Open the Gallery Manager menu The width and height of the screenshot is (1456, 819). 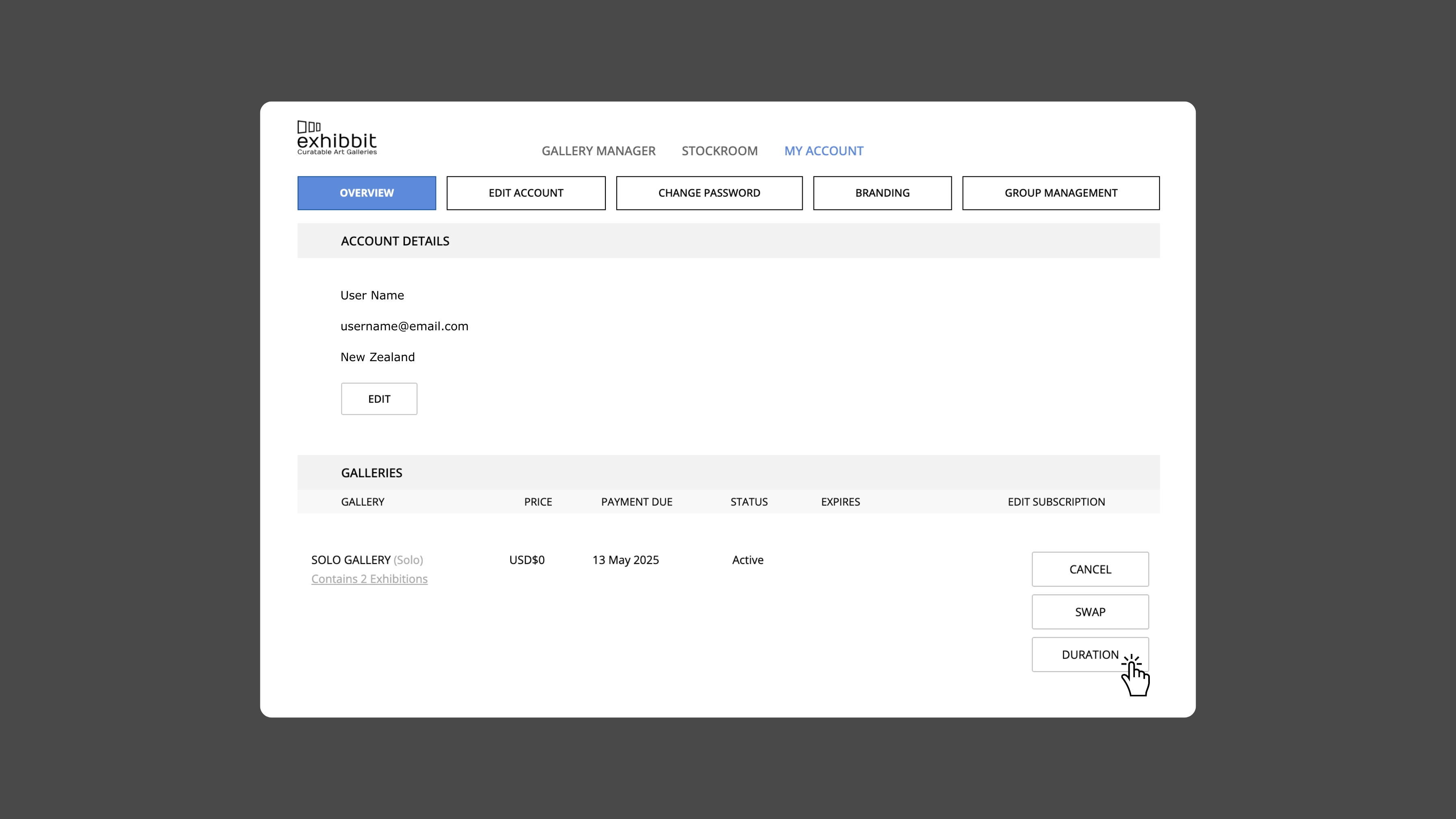click(x=598, y=151)
